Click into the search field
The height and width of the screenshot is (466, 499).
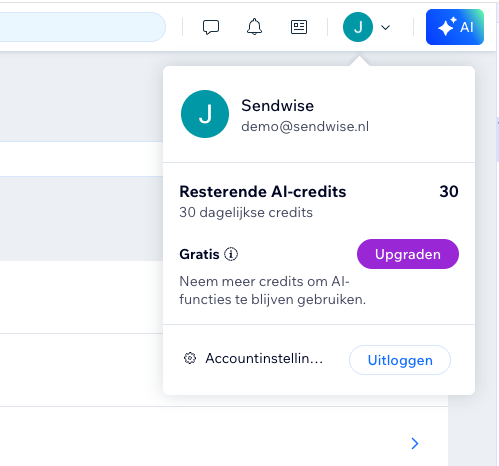click(83, 27)
